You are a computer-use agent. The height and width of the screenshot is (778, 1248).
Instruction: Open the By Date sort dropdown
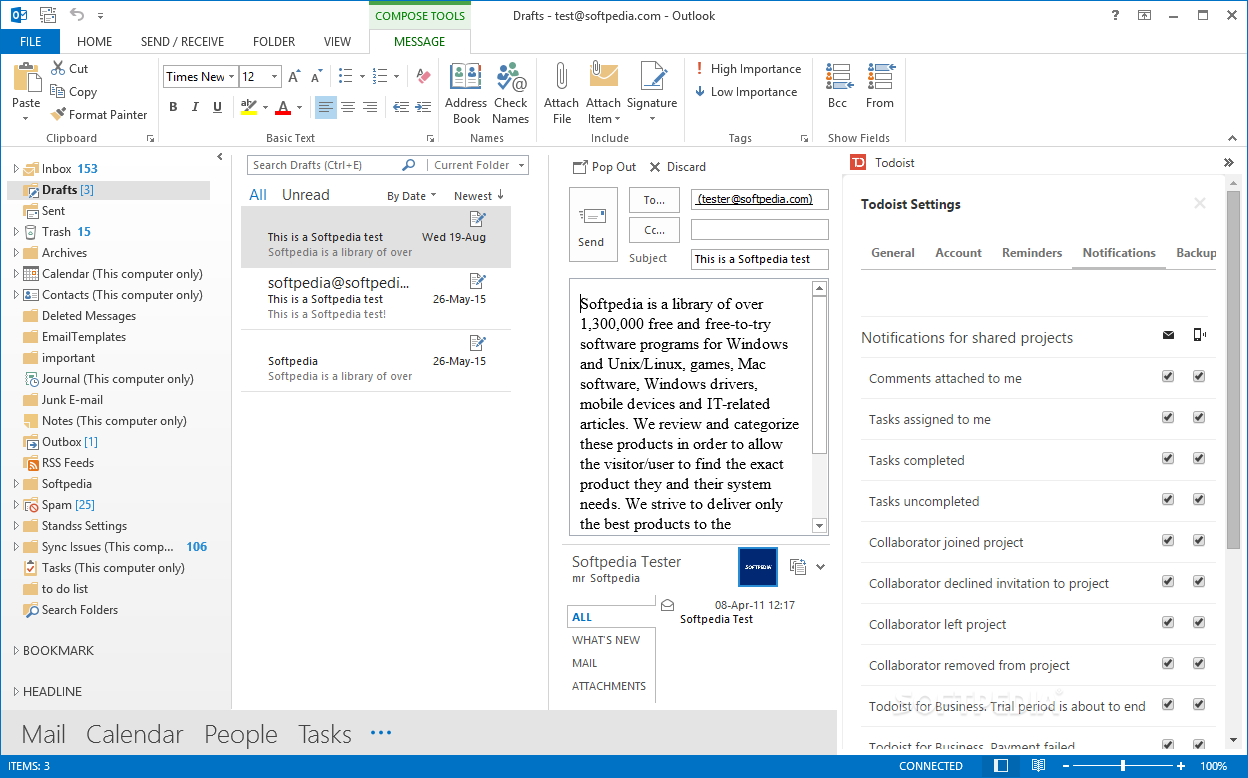pos(412,196)
